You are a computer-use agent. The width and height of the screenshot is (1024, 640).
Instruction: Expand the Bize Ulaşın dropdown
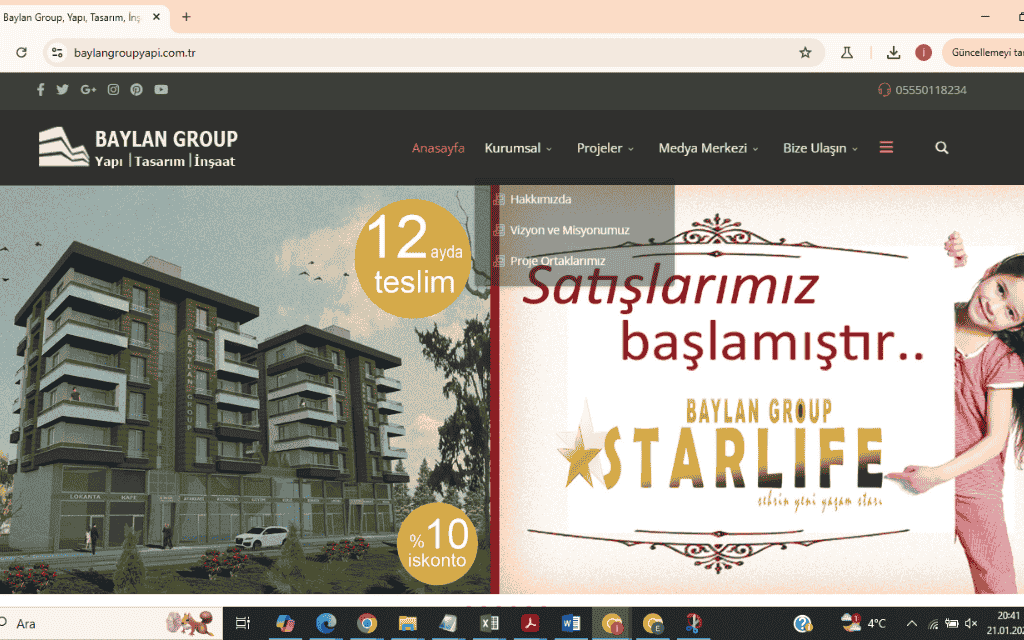click(x=820, y=148)
